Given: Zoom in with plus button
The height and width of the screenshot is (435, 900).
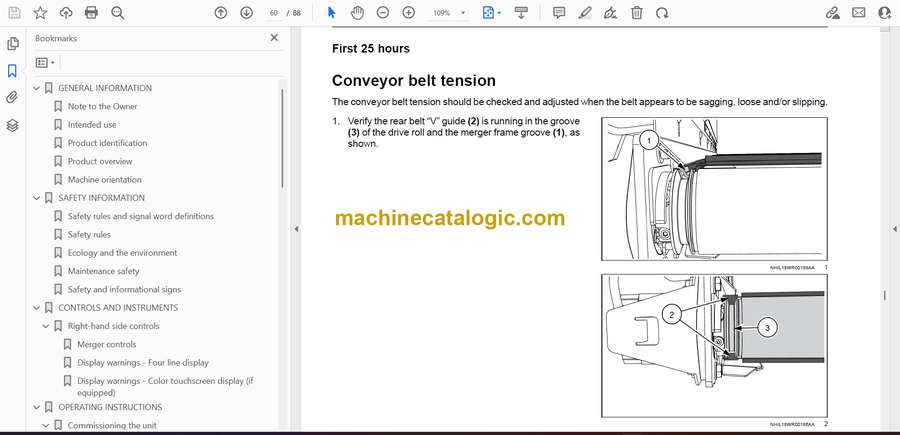Looking at the screenshot, I should tap(409, 13).
